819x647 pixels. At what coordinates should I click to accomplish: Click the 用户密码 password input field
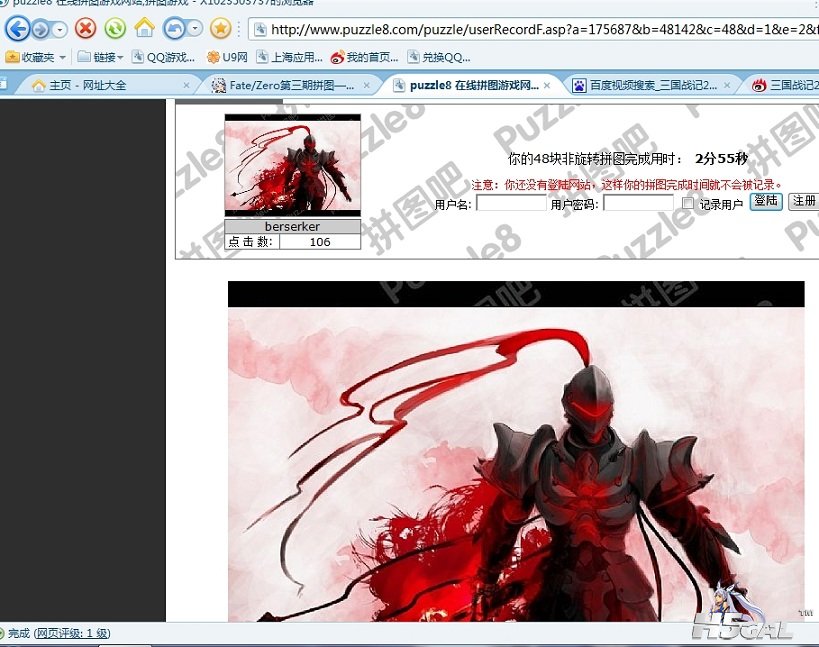(x=638, y=203)
